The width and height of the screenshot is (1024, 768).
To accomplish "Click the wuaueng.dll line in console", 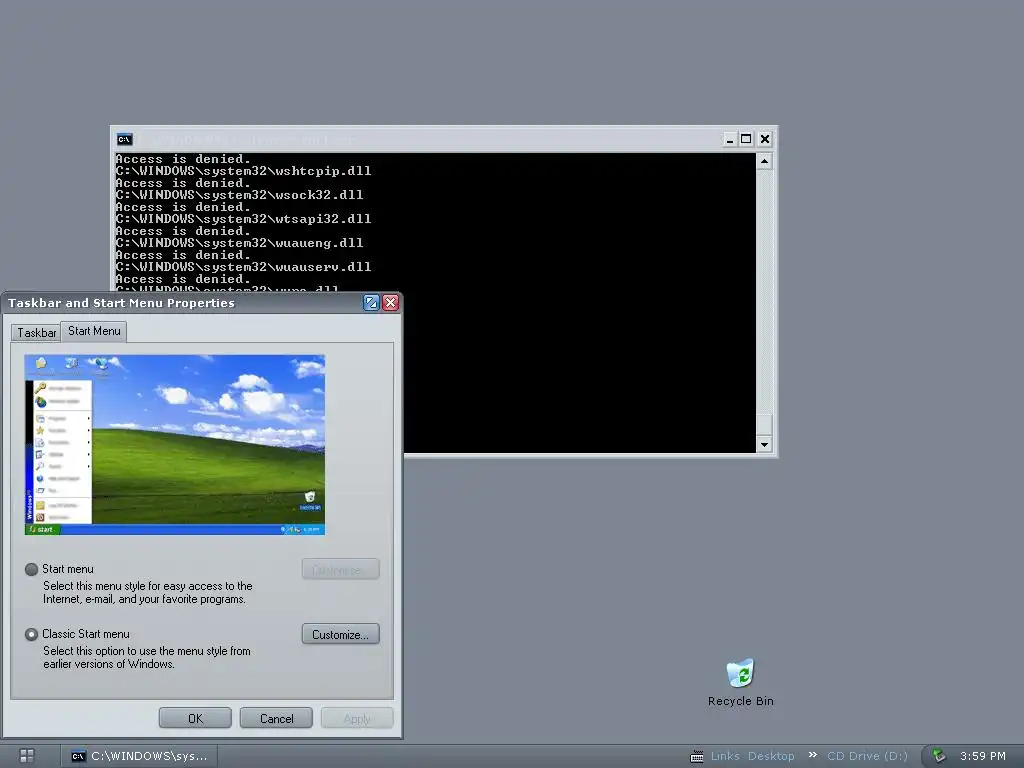I will coord(240,243).
